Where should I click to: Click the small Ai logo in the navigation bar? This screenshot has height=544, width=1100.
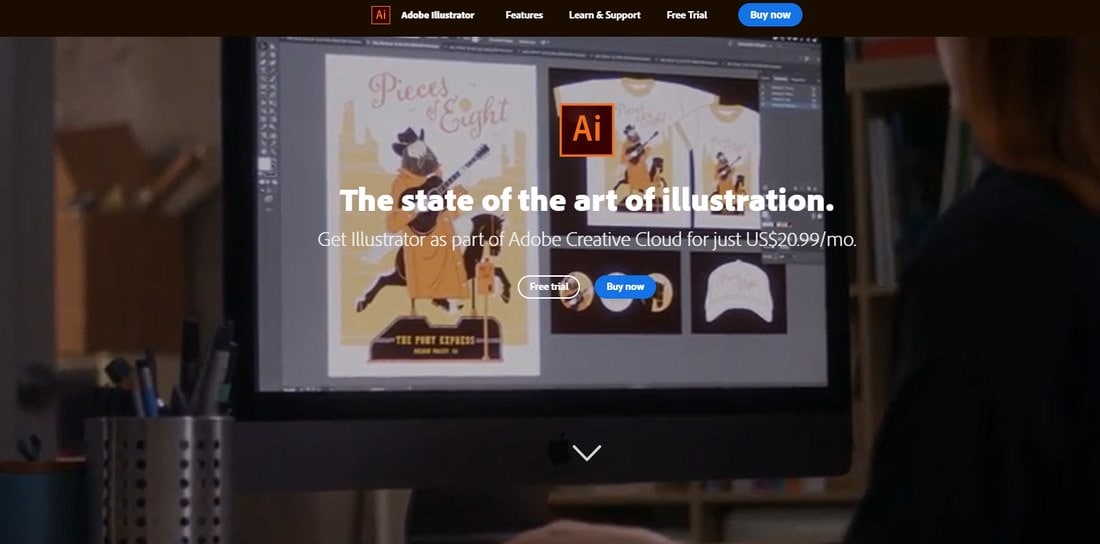[380, 15]
